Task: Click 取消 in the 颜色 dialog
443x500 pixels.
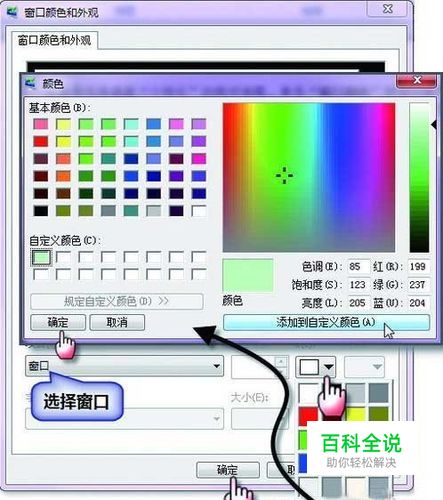Action: pos(117,323)
